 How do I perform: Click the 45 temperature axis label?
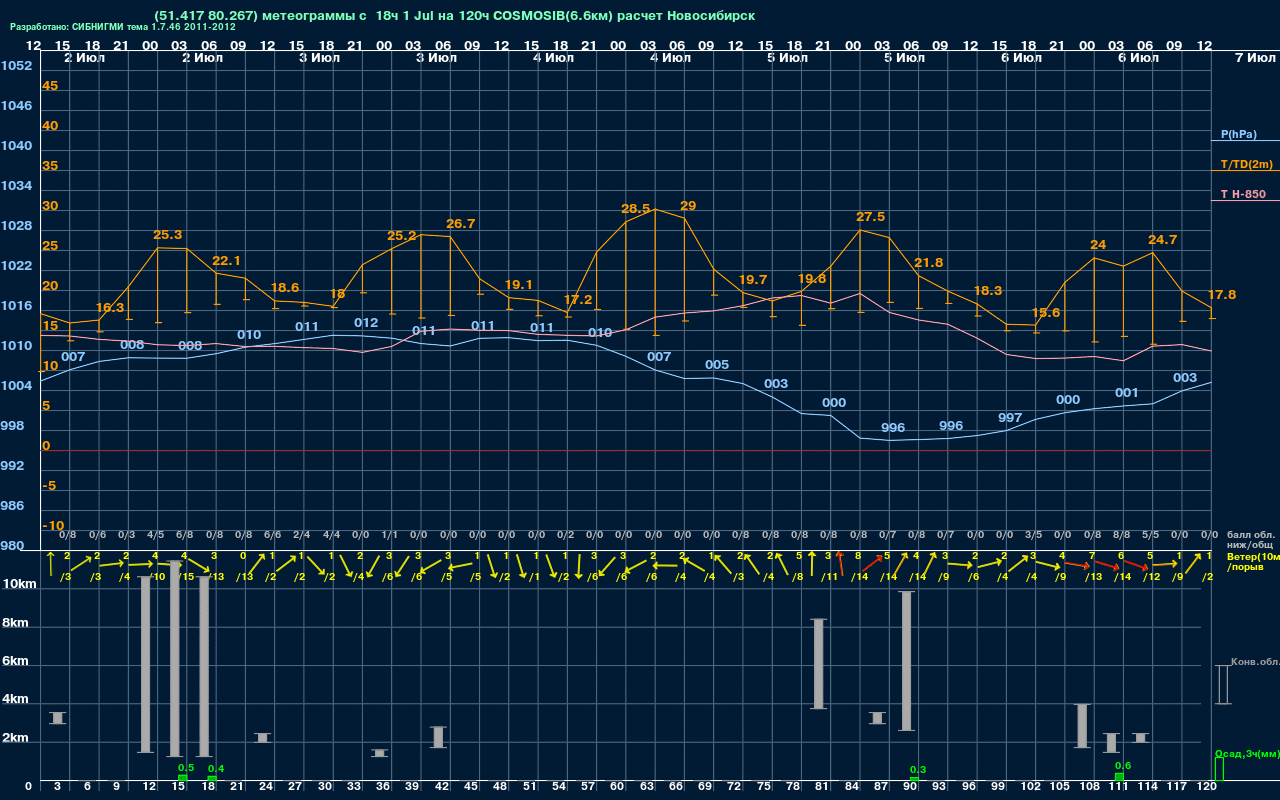pyautogui.click(x=50, y=86)
